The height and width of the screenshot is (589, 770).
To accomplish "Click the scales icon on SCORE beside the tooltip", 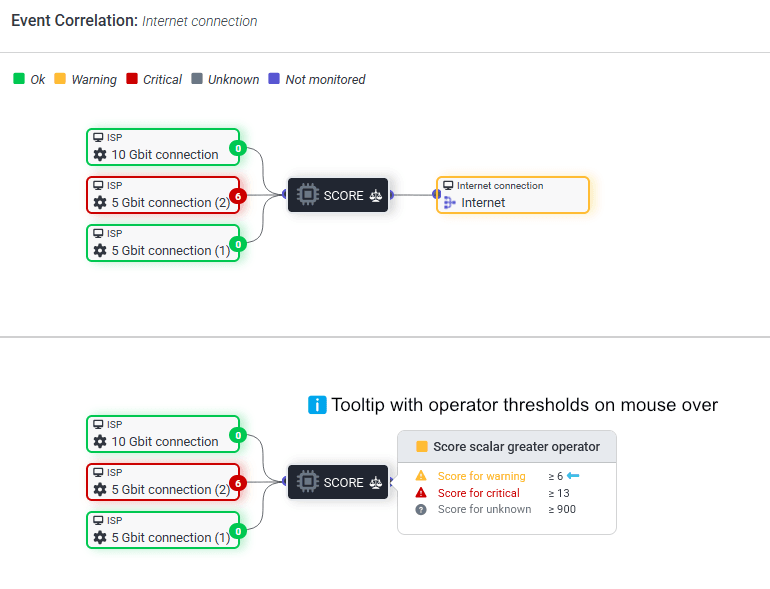I will pyautogui.click(x=376, y=483).
